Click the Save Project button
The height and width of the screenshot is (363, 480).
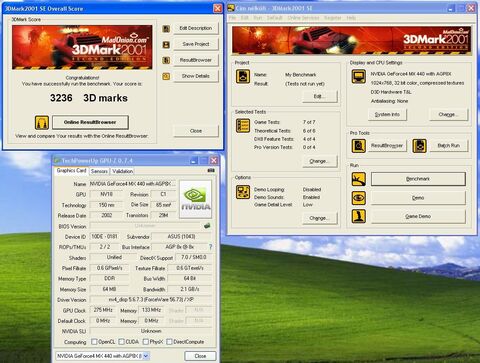click(196, 44)
